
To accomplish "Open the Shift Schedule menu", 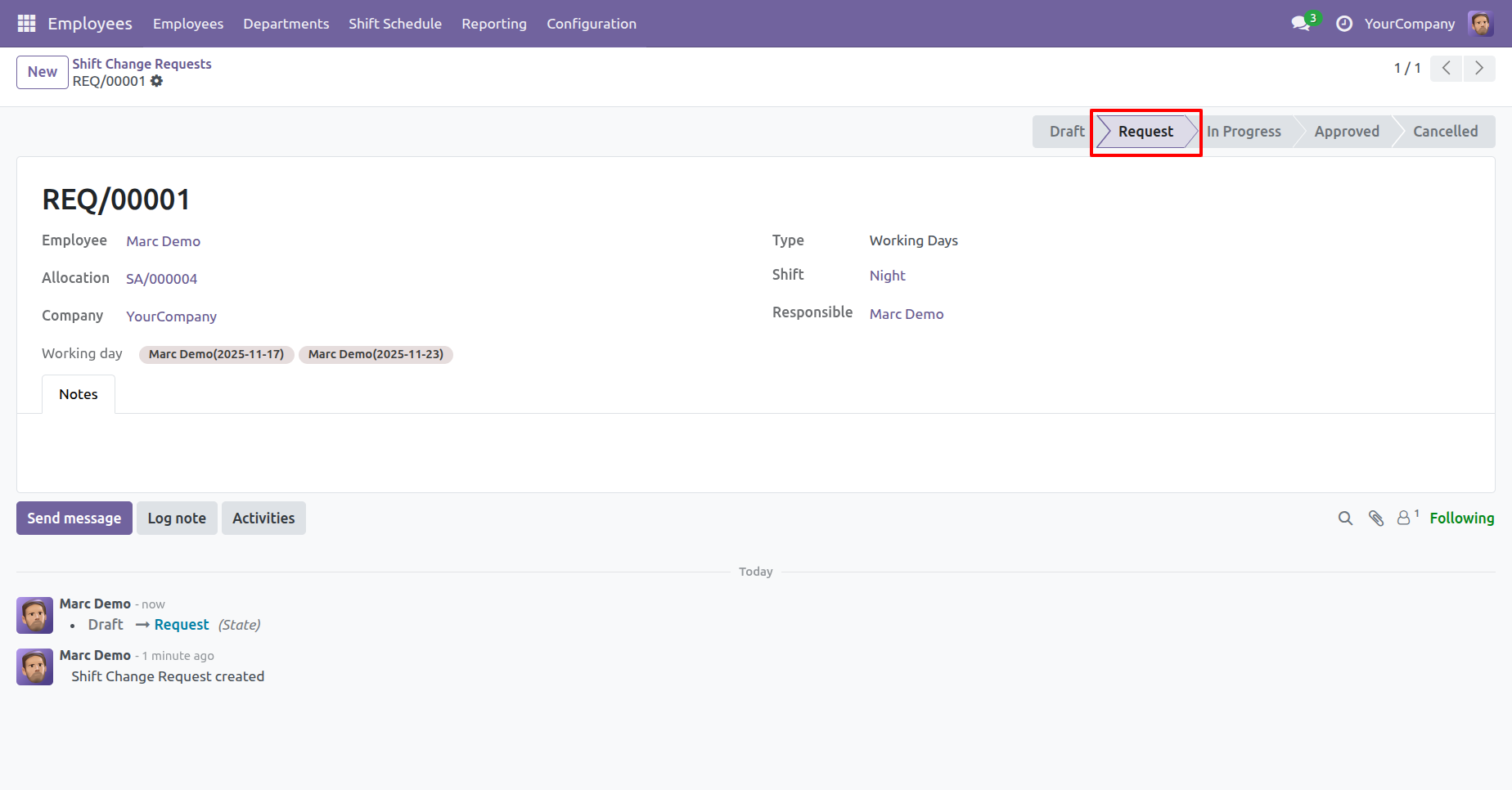I will click(395, 24).
